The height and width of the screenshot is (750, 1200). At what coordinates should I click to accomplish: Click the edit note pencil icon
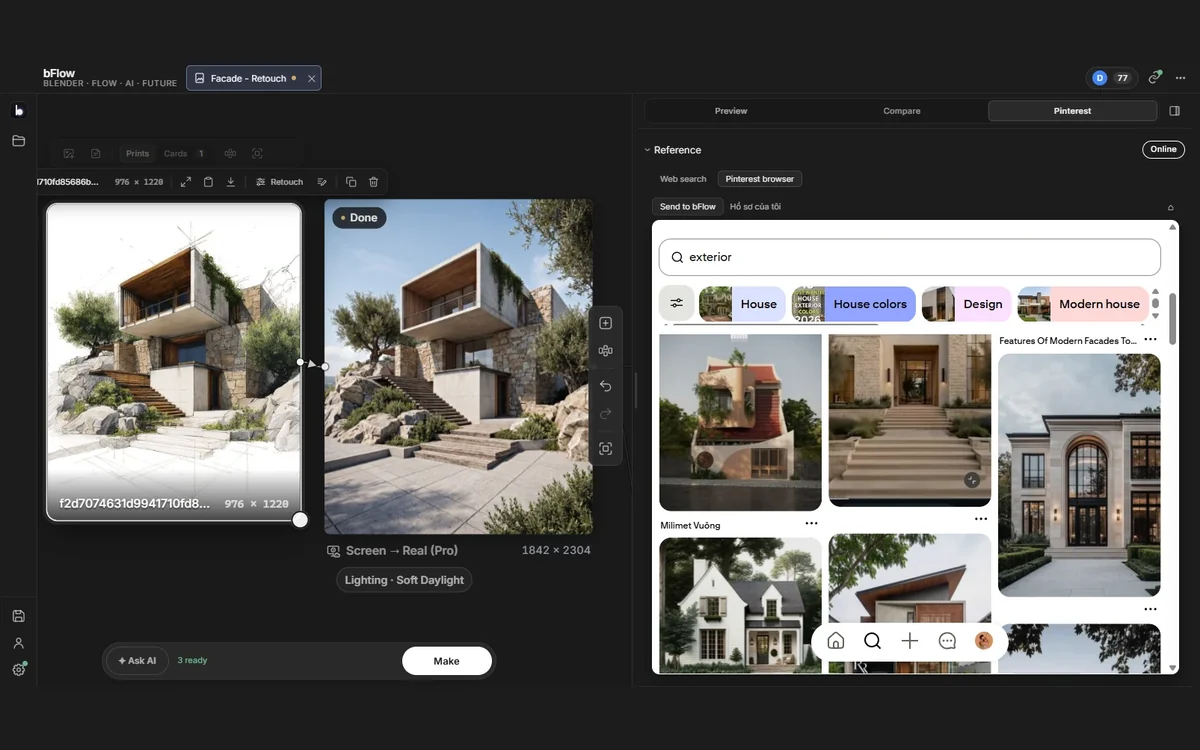[x=322, y=182]
